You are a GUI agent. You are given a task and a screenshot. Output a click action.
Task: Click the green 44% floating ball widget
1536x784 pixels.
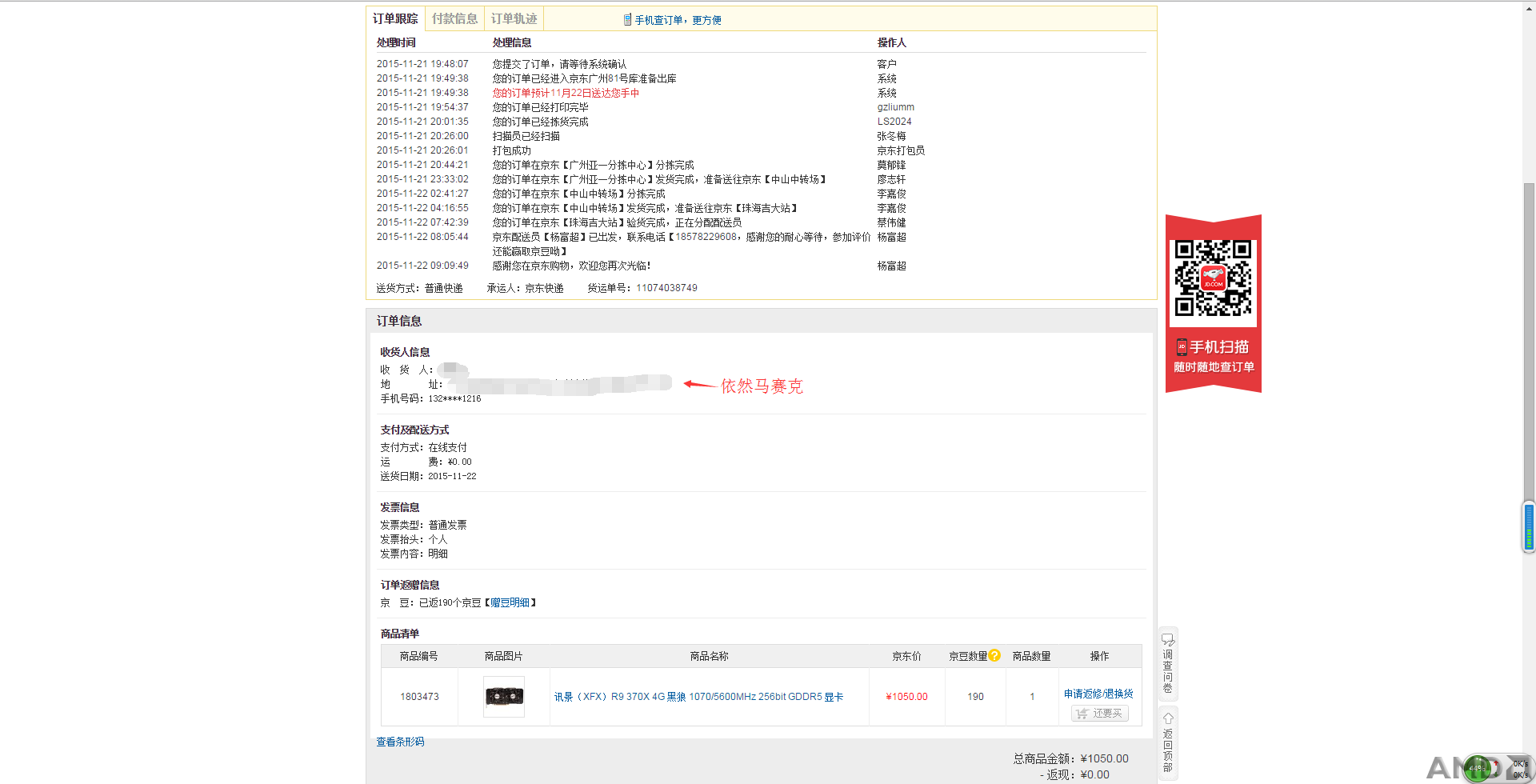point(1478,768)
